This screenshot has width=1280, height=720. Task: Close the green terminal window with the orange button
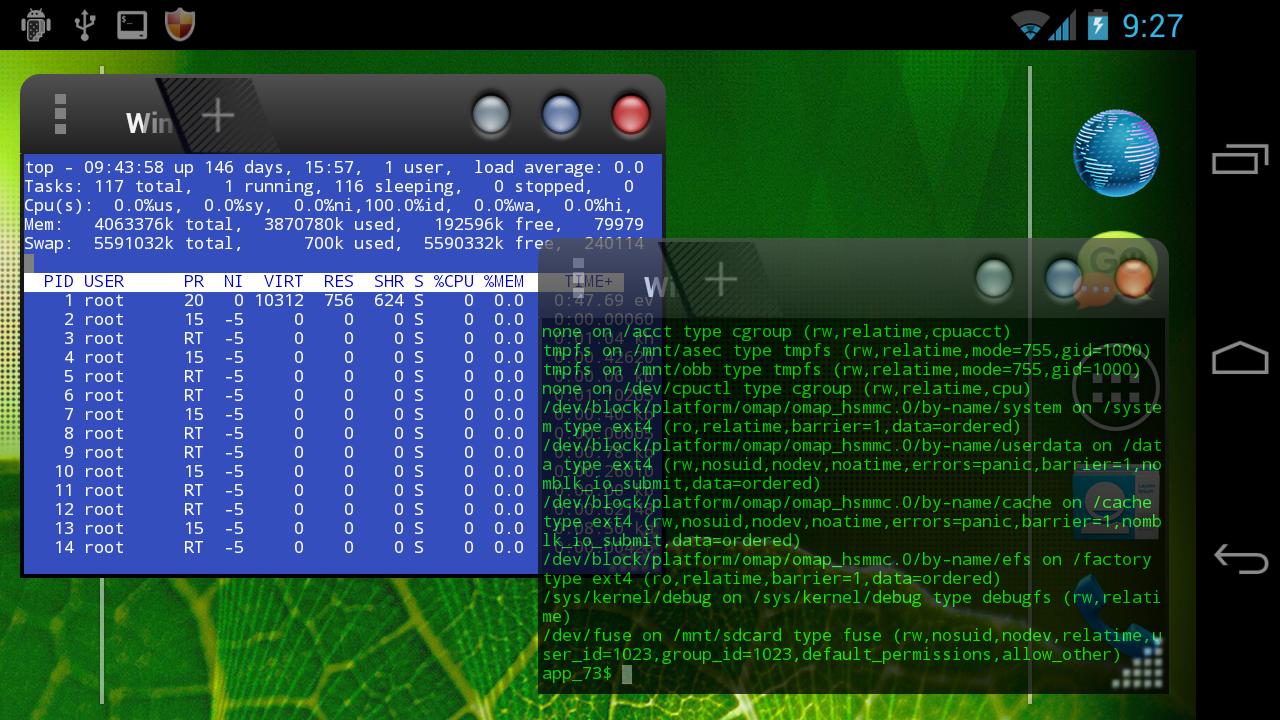pos(1134,279)
